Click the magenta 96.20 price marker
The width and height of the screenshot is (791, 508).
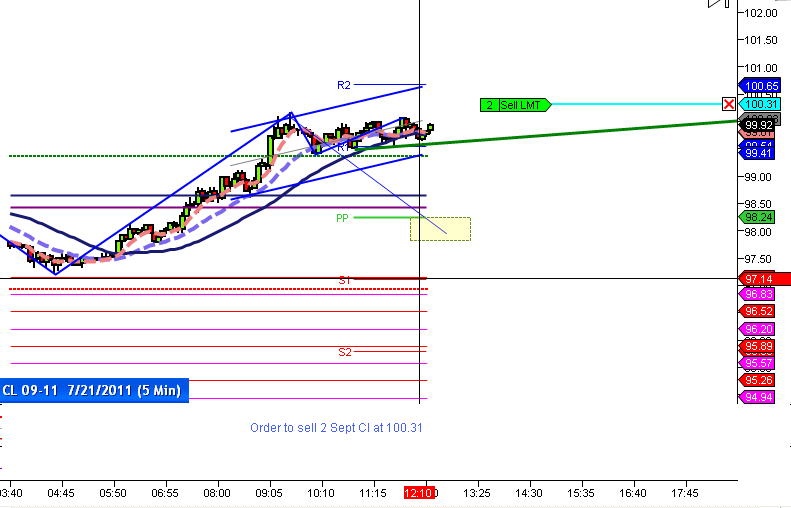[758, 329]
